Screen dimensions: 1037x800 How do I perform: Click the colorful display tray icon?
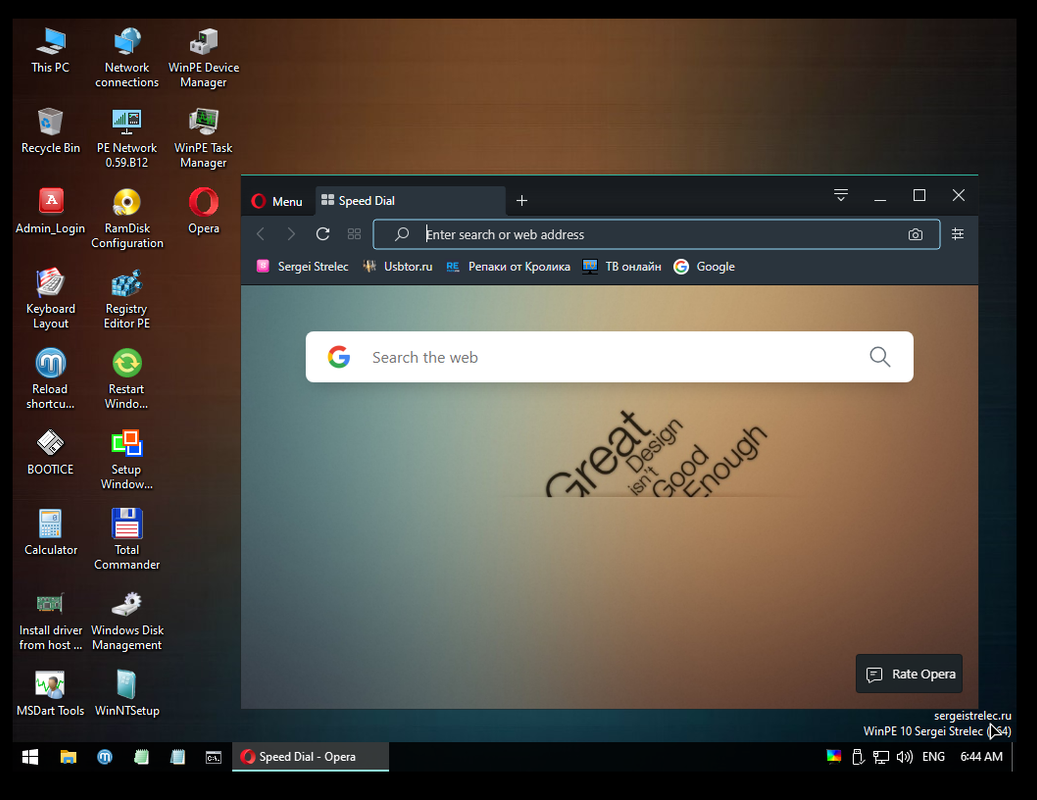833,756
